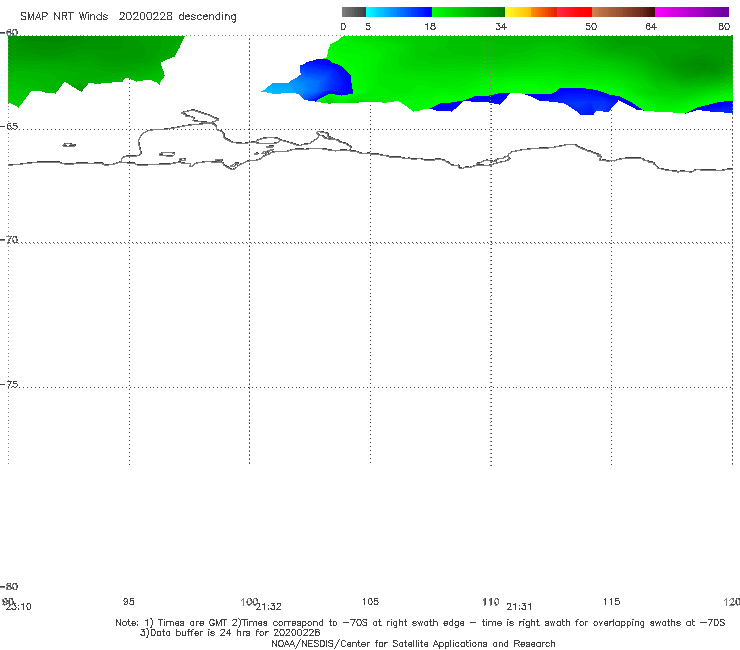Click the '5' label under the color bar
This screenshot has width=740, height=650.
pyautogui.click(x=368, y=26)
